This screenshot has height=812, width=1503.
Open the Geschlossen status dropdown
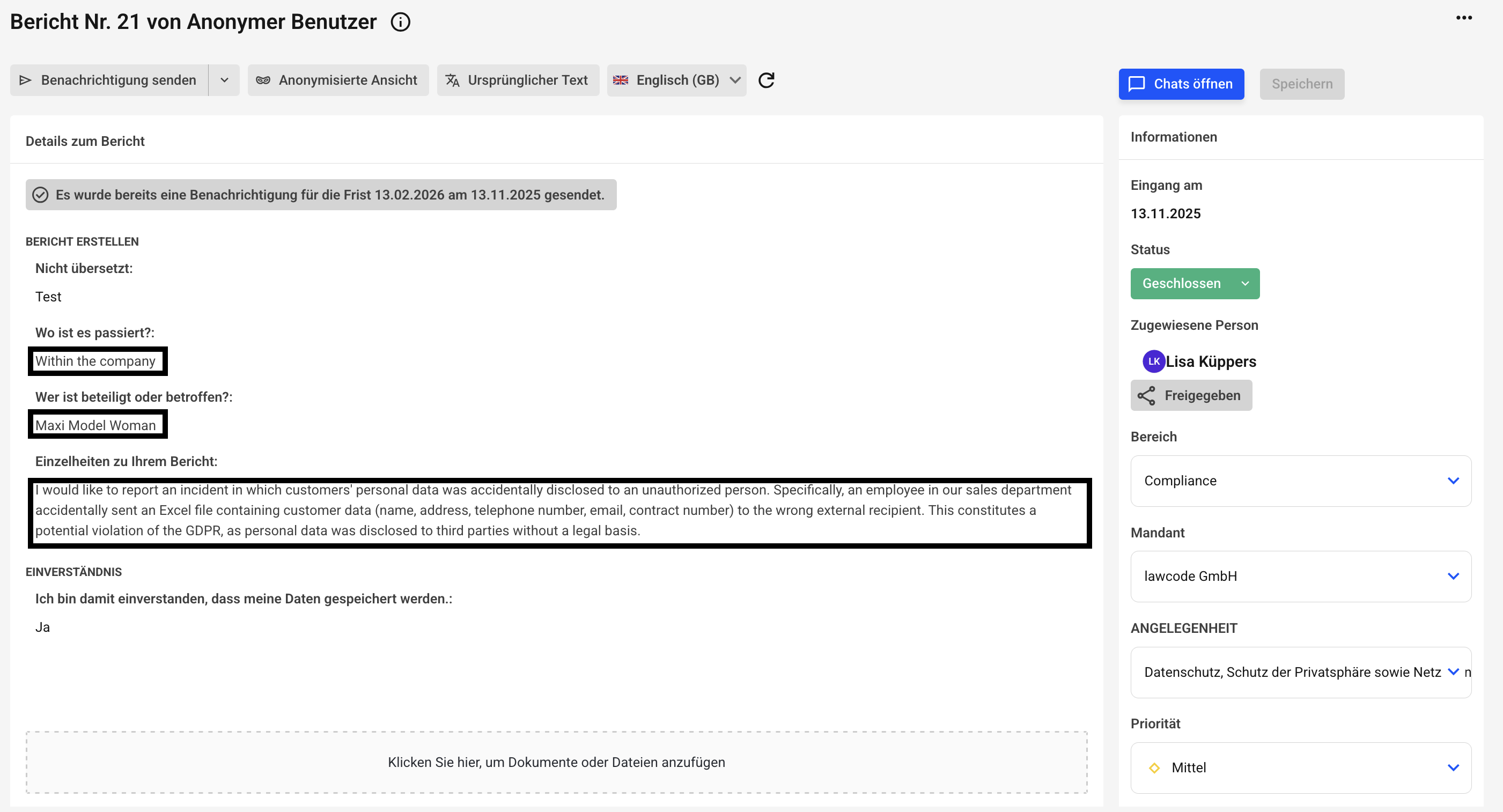(x=1195, y=284)
